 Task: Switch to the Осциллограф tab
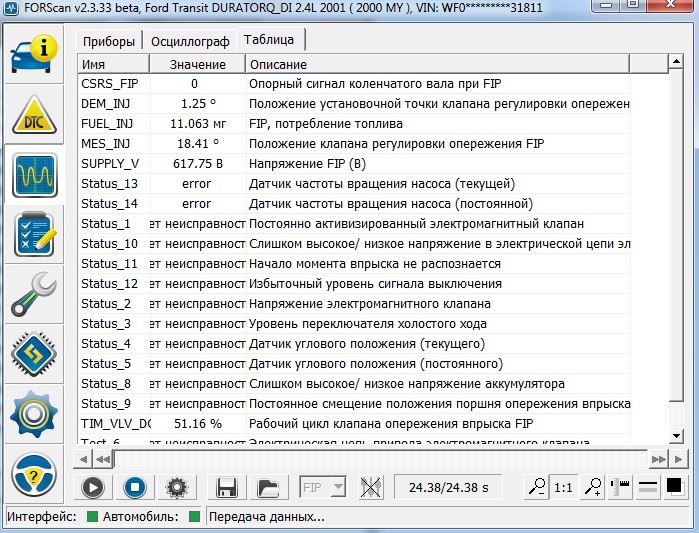click(190, 41)
